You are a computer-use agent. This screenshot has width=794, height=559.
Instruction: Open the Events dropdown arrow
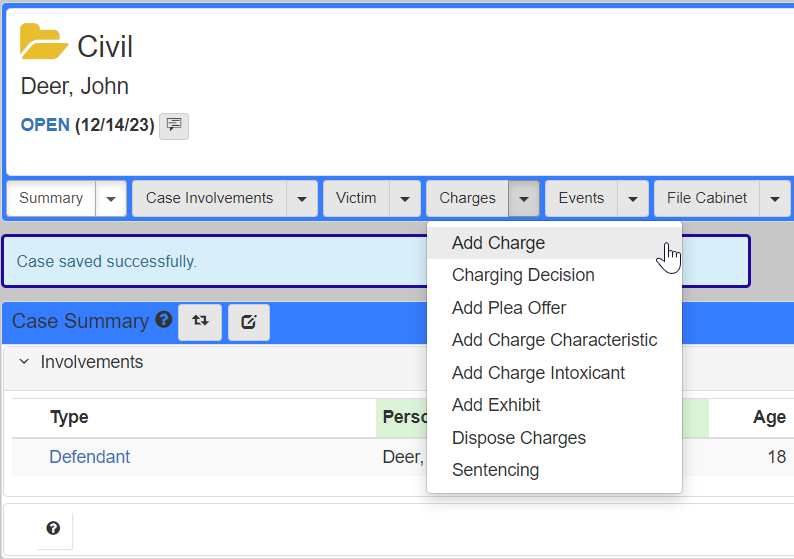click(x=632, y=199)
